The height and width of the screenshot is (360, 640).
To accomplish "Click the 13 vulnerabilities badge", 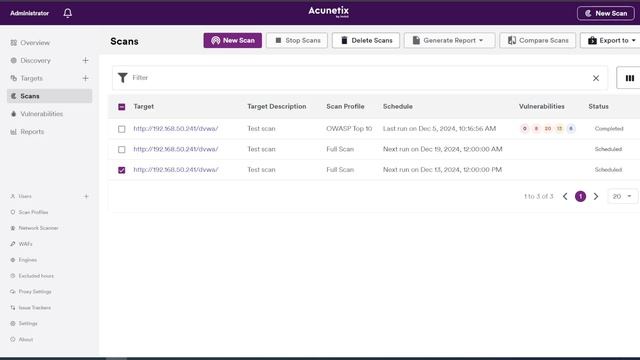I will click(559, 129).
